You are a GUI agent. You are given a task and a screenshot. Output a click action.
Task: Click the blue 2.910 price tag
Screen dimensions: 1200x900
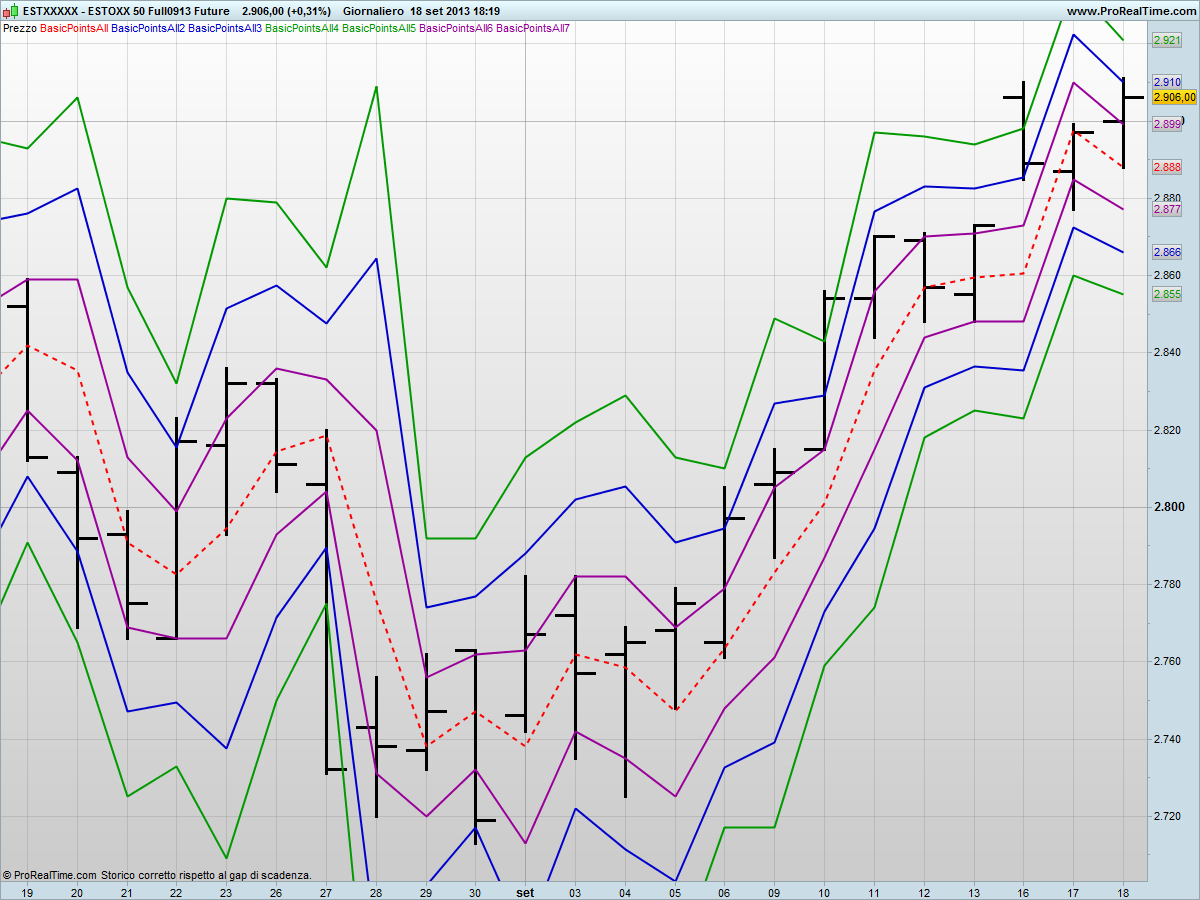pos(1167,82)
